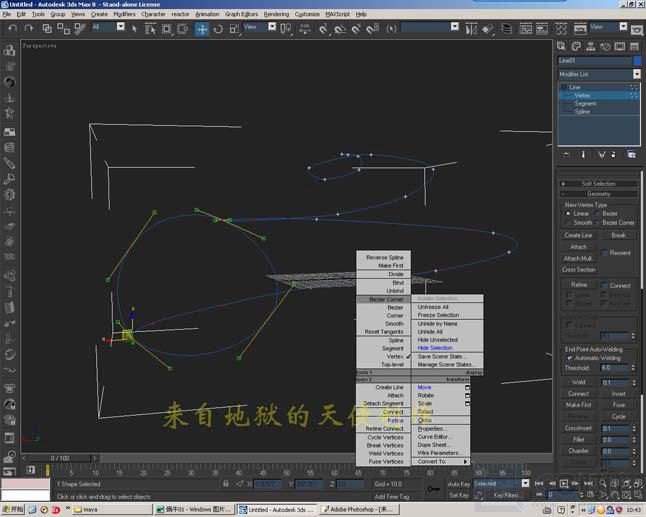Toggle the Auto Key button
Viewport: 646px width, 517px height.
[459, 484]
